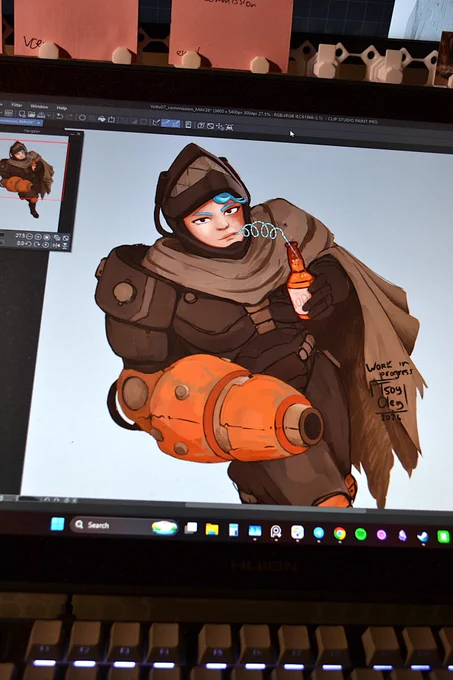Open the Filter menu

click(17, 105)
